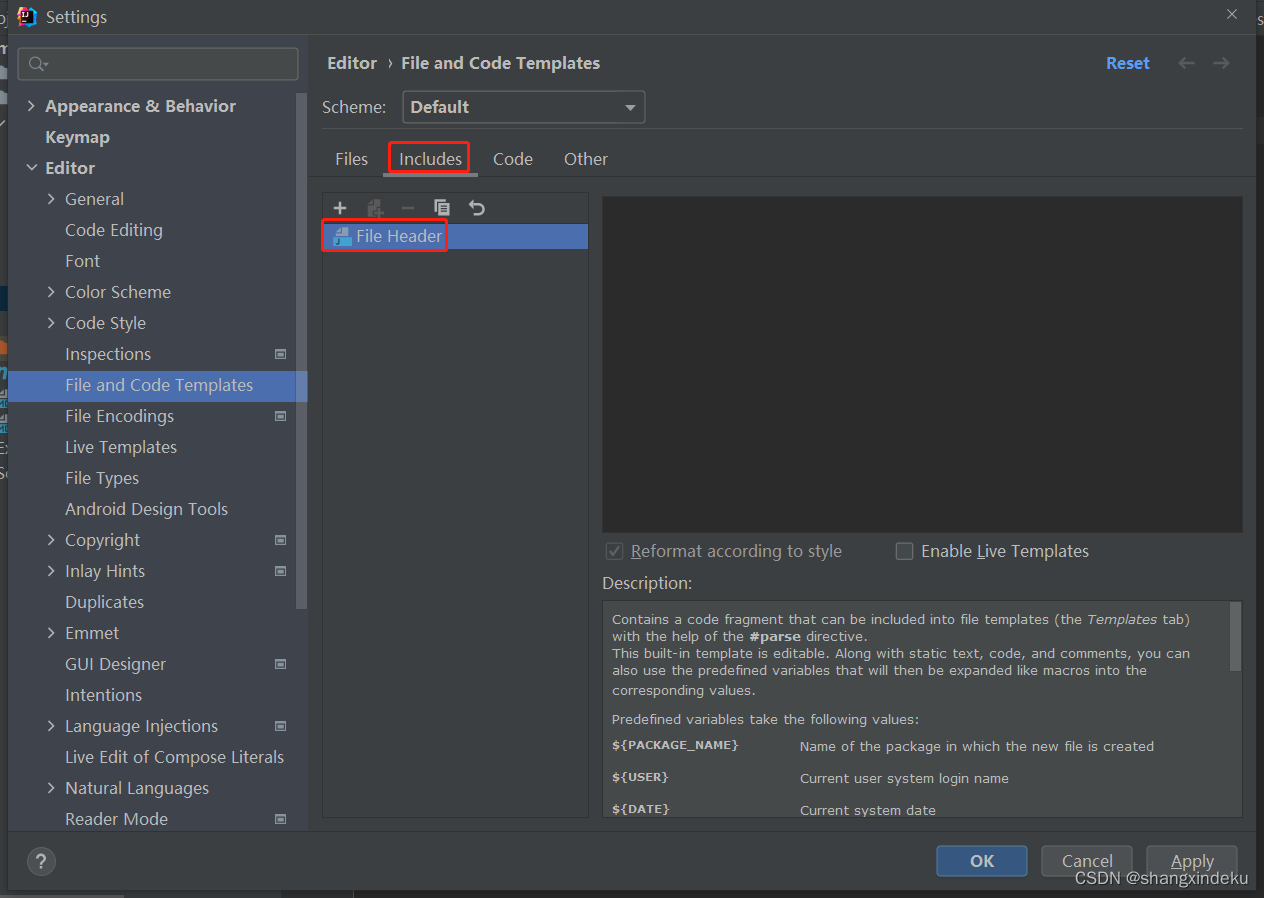Image resolution: width=1264 pixels, height=898 pixels.
Task: Click inside the template text editor area
Action: (x=922, y=364)
